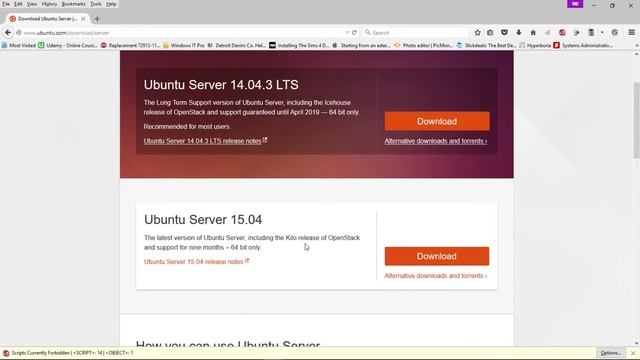
Task: Open the Detroit Denim Co. bookmark
Action: pyautogui.click(x=236, y=45)
